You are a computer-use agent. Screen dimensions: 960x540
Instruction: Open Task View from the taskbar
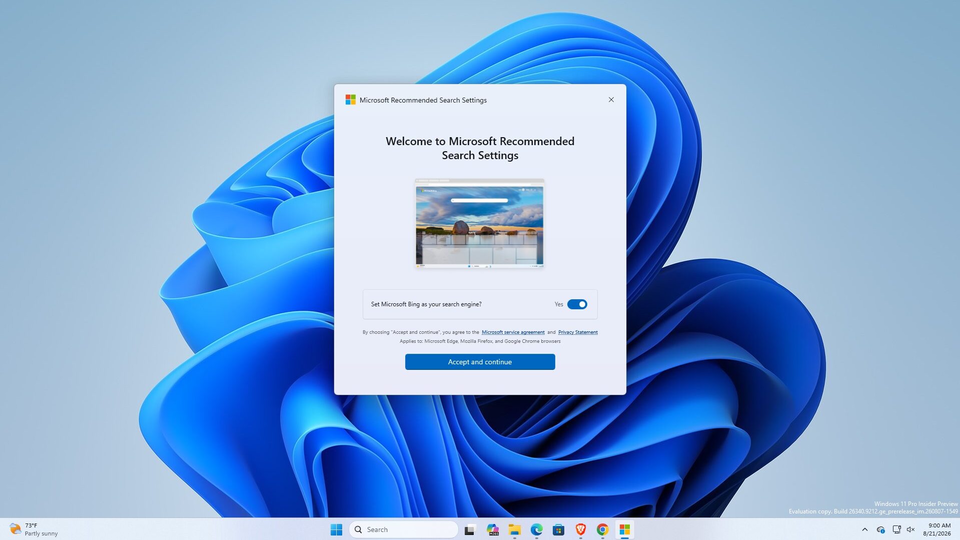pyautogui.click(x=470, y=530)
